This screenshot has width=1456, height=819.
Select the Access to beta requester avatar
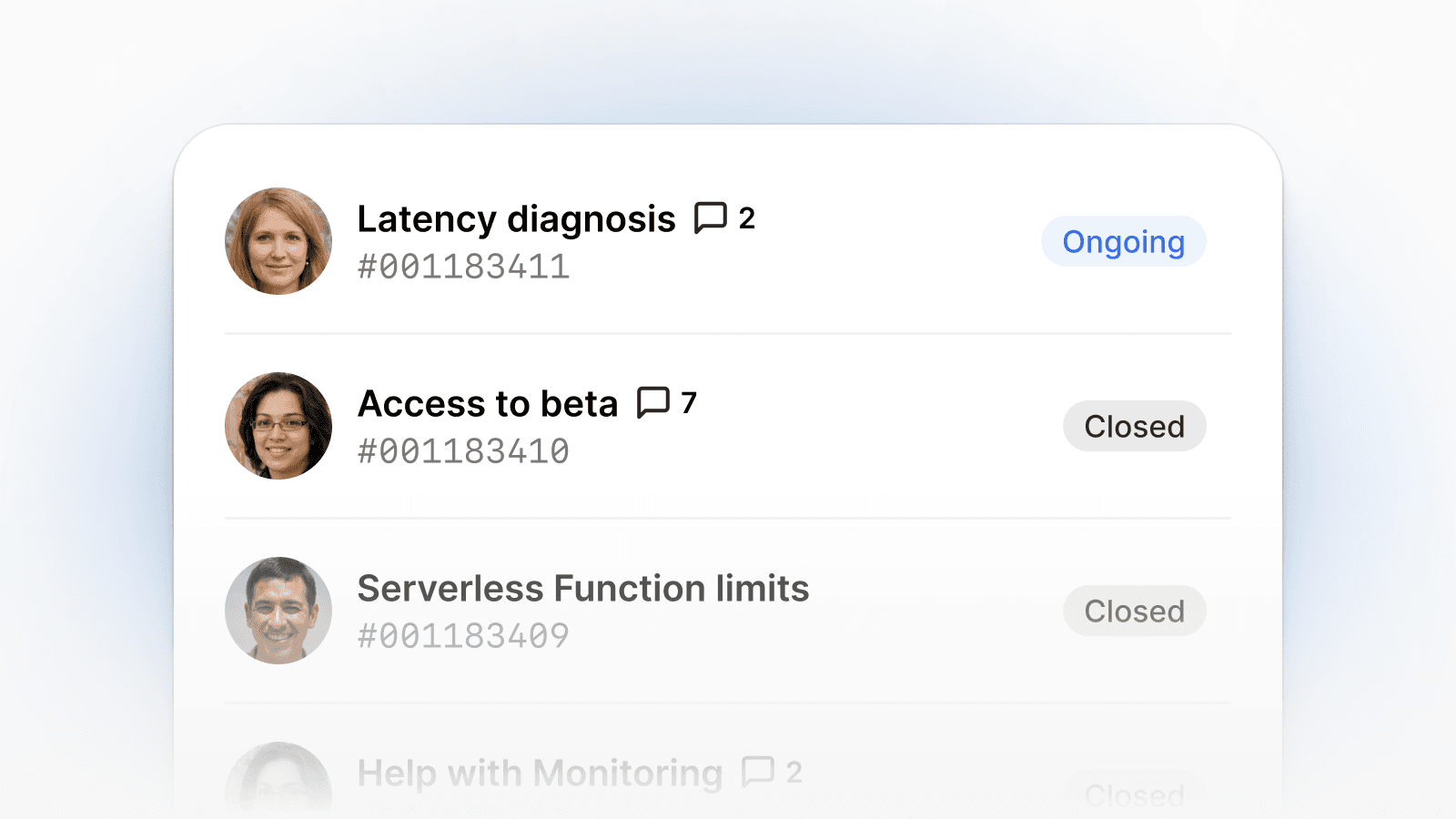pyautogui.click(x=278, y=426)
